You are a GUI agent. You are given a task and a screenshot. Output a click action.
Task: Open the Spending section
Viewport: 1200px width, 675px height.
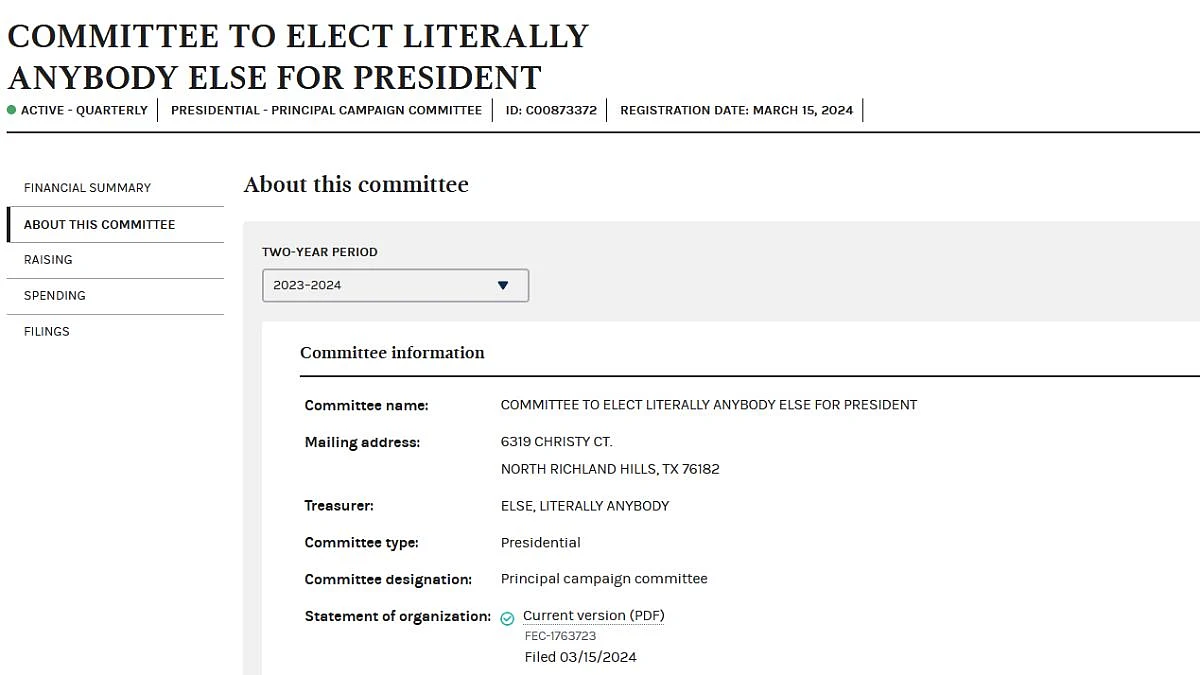(55, 296)
